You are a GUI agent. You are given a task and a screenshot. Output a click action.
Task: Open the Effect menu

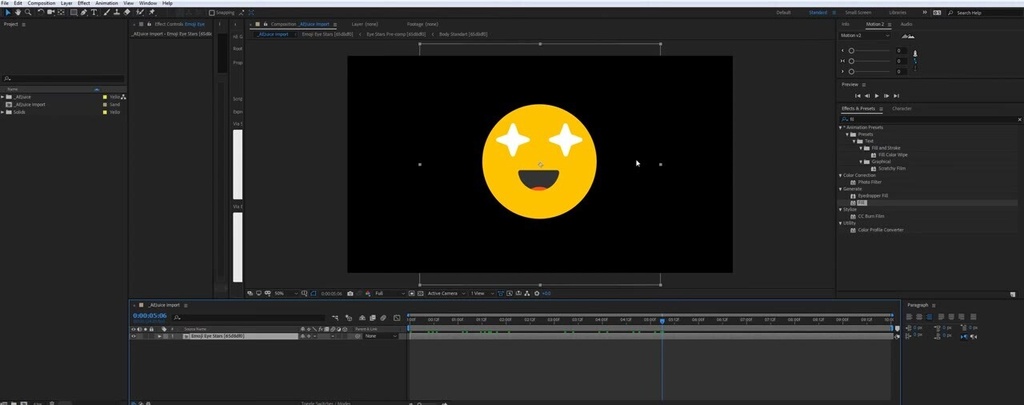click(x=84, y=3)
